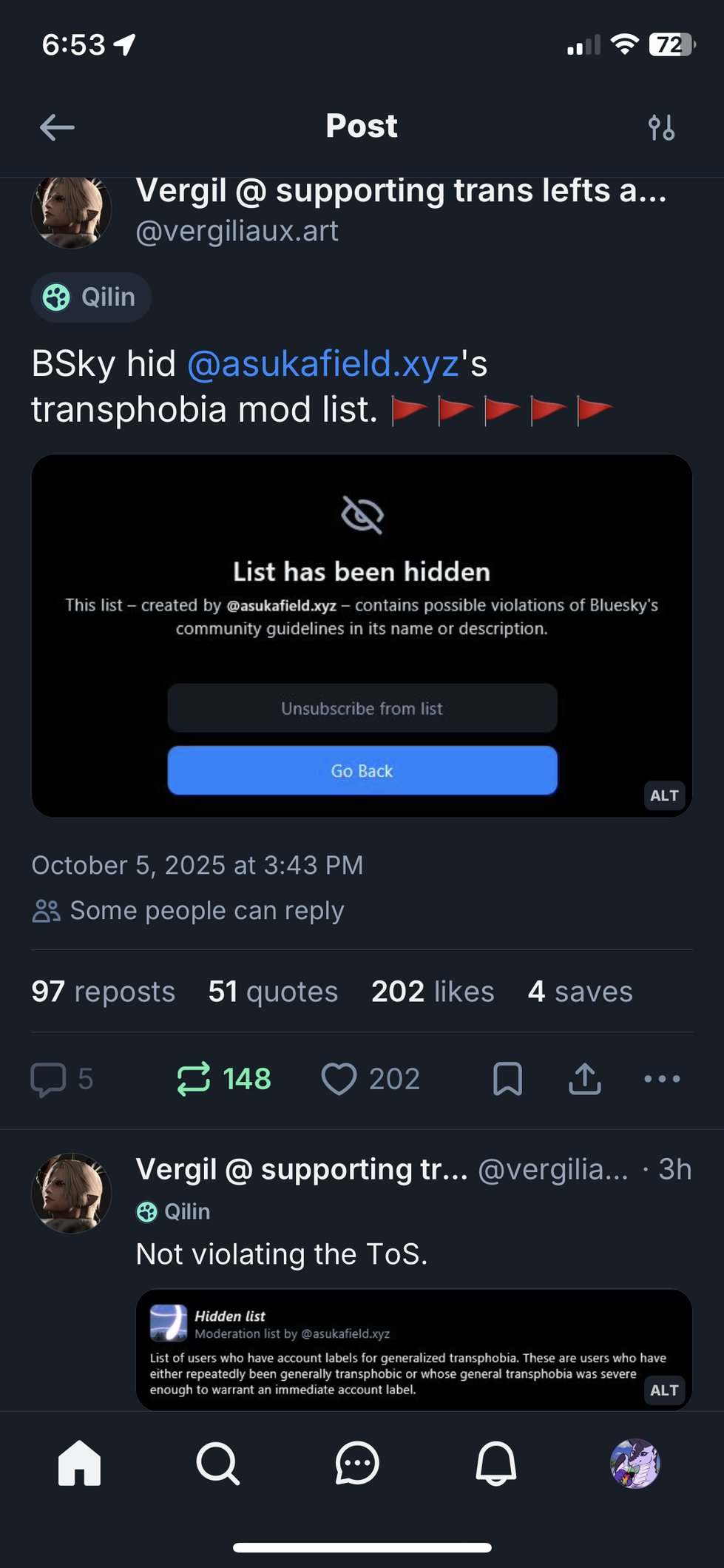
Task: Open the three-dot more options menu
Action: (x=662, y=1079)
